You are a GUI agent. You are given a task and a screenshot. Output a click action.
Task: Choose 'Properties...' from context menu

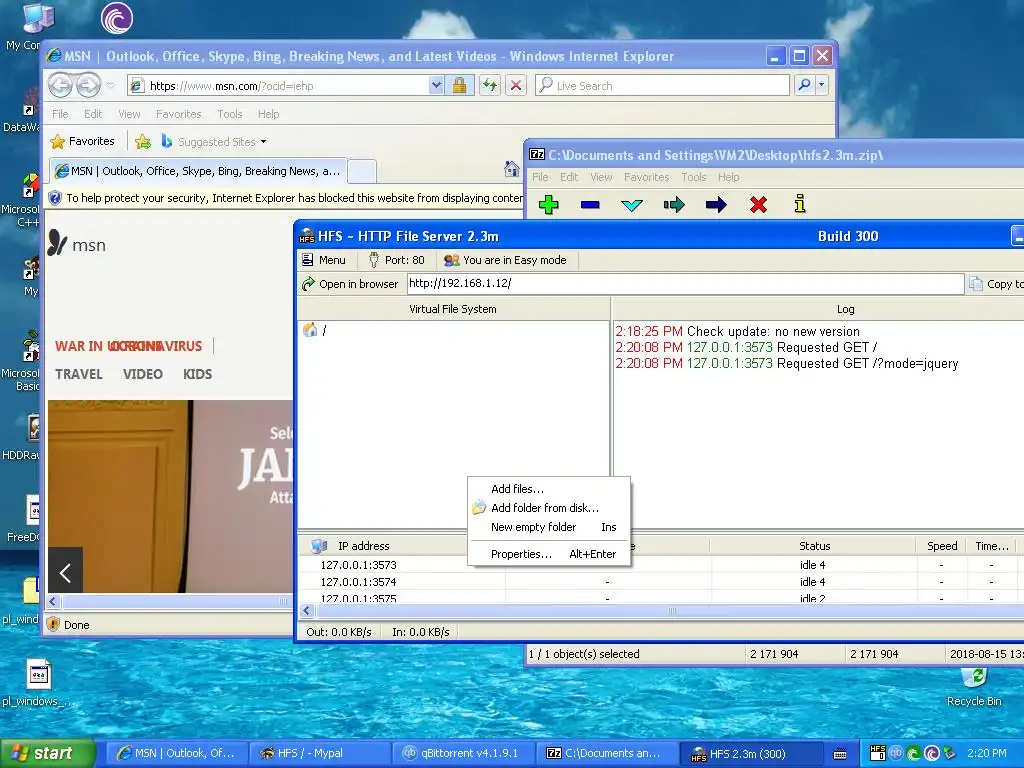click(x=549, y=554)
